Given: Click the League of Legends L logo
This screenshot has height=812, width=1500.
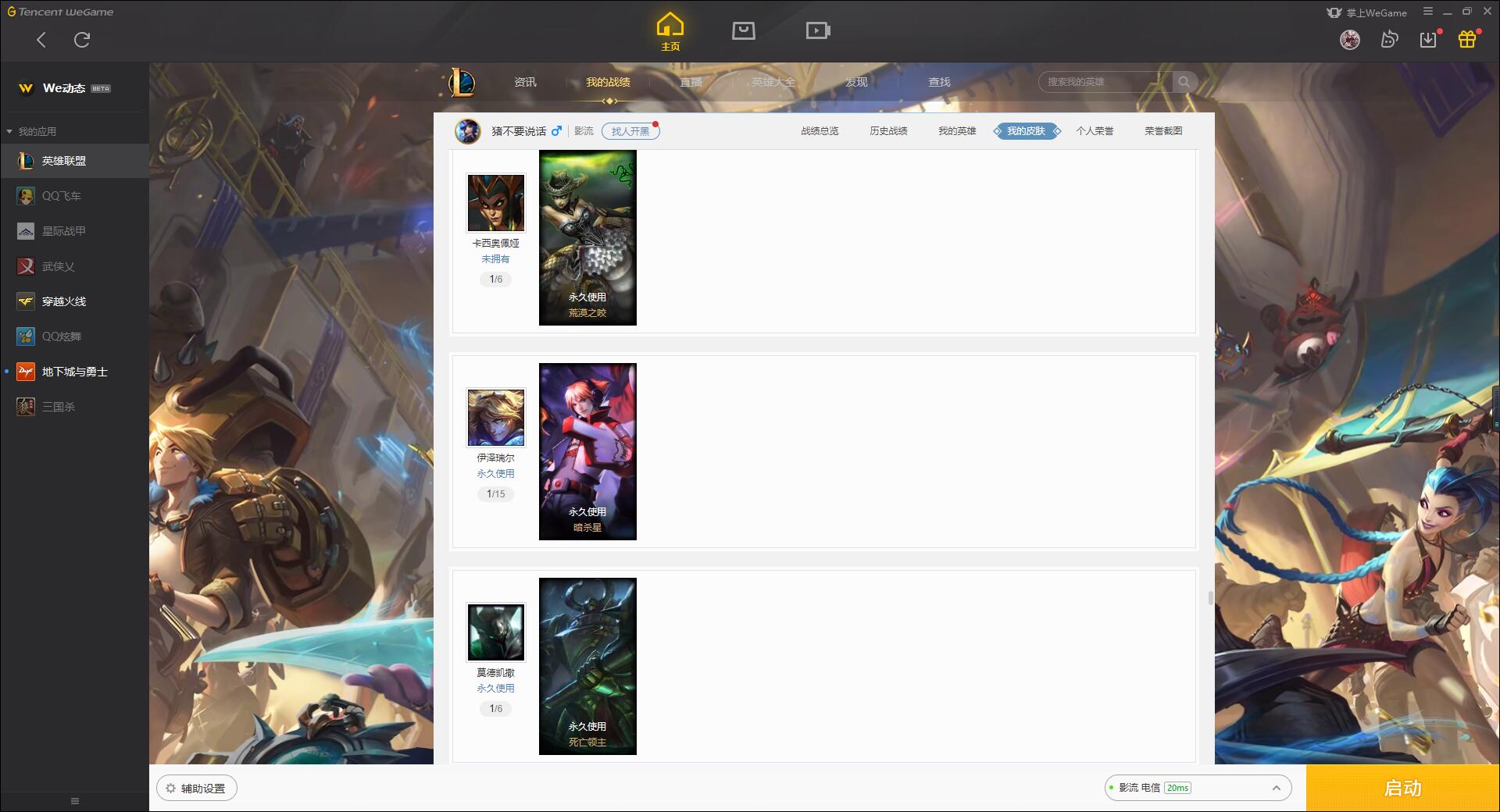Looking at the screenshot, I should click(462, 82).
